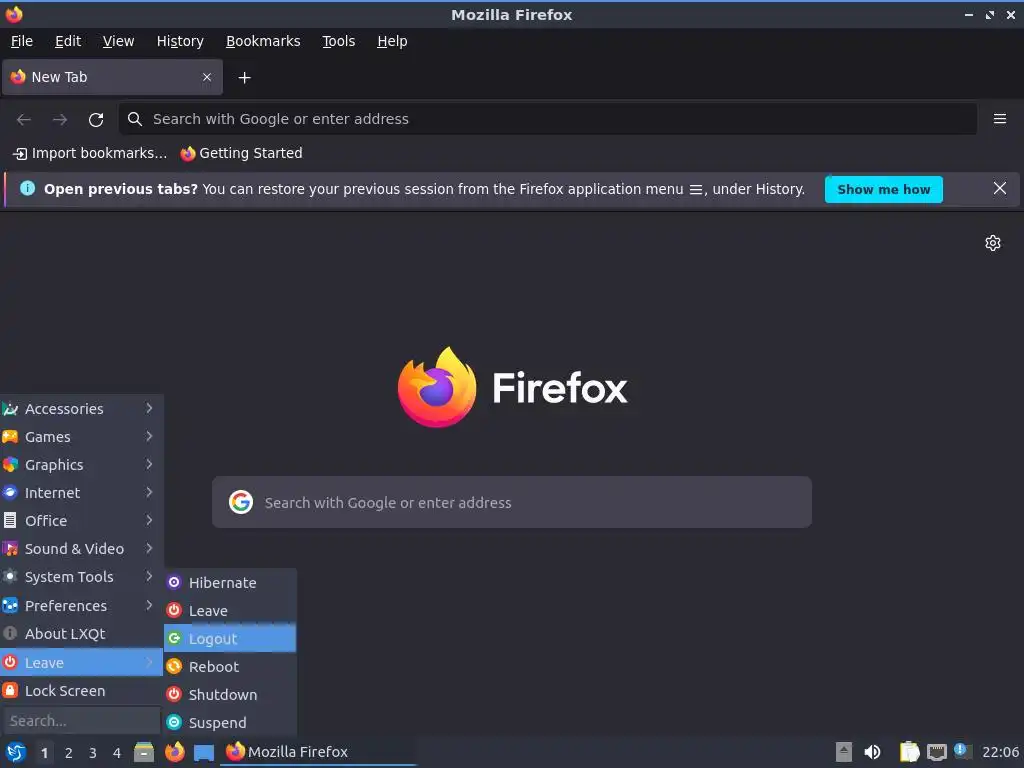Switch to virtual desktop 3
Screen dimensions: 1024x768
(93, 753)
